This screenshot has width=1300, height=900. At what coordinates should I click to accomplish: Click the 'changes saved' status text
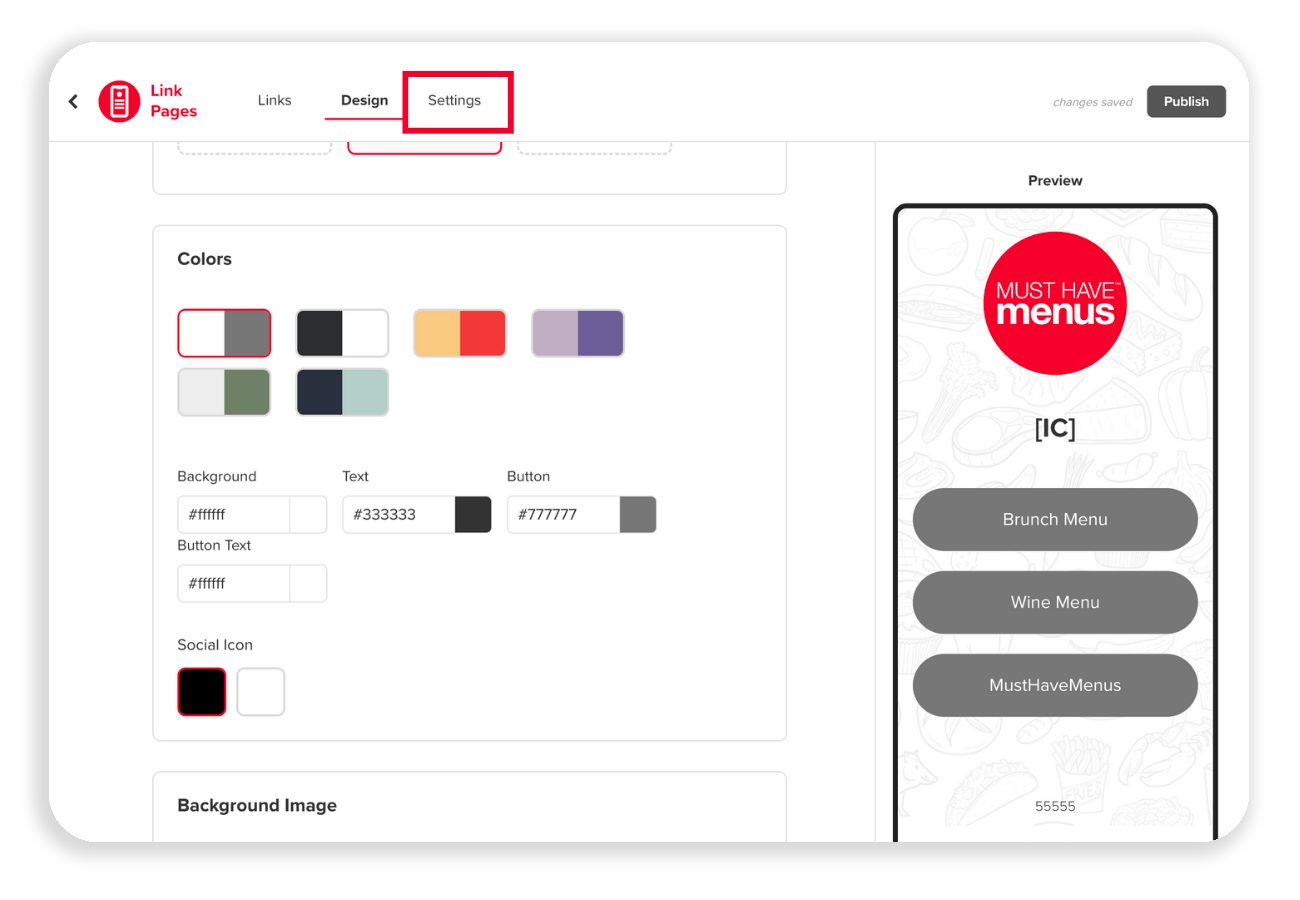(1092, 102)
